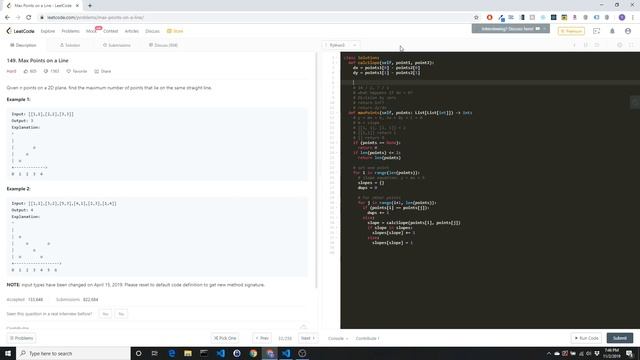The height and width of the screenshot is (360, 640).
Task: Open the Chrome menu (three dots)
Action: [x=633, y=18]
